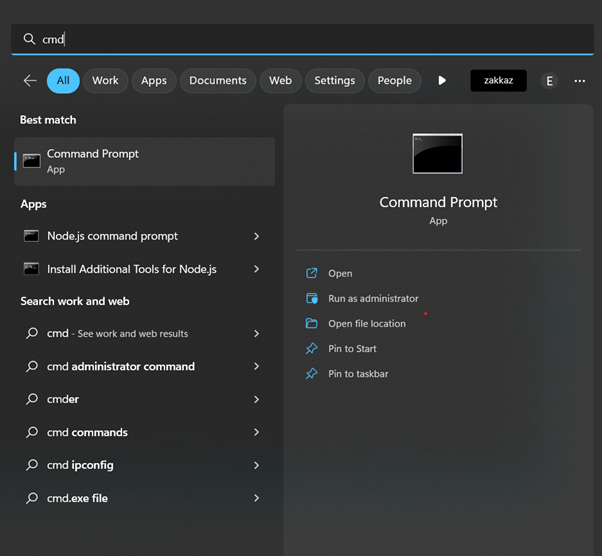The width and height of the screenshot is (602, 556).
Task: Expand Install Additional Tools for Node.js chevron
Action: click(257, 269)
